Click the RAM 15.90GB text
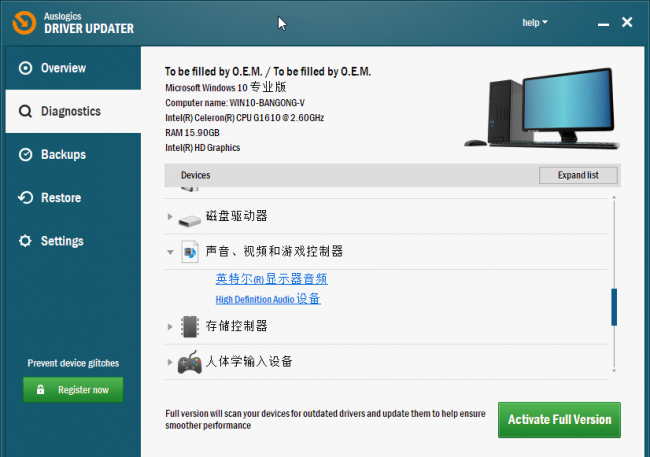The width and height of the screenshot is (650, 457). (x=192, y=133)
